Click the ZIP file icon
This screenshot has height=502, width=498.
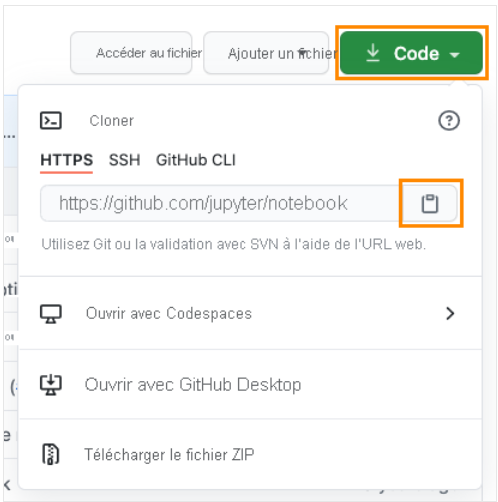pos(51,454)
